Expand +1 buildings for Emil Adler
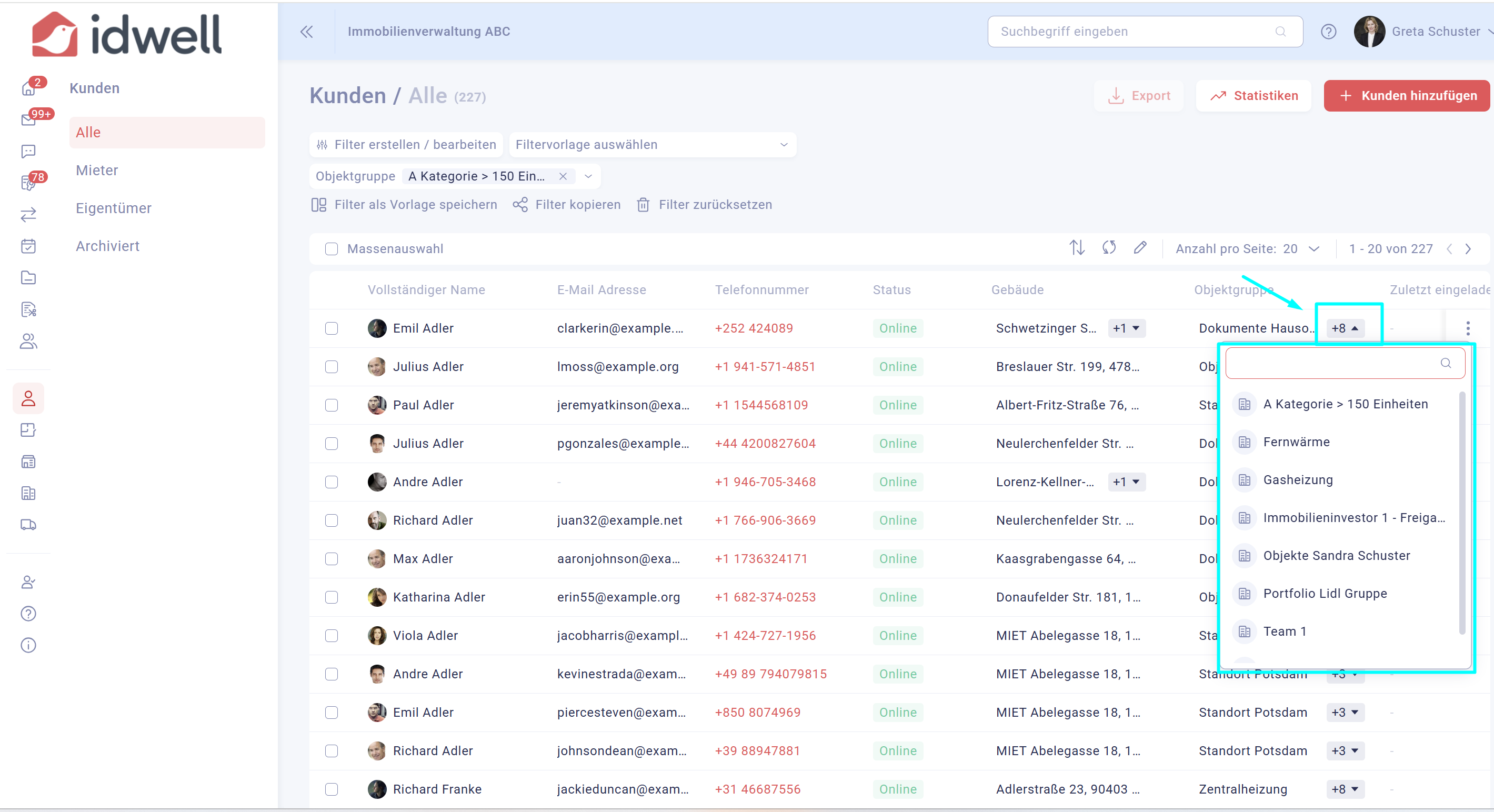1494x812 pixels. tap(1126, 328)
